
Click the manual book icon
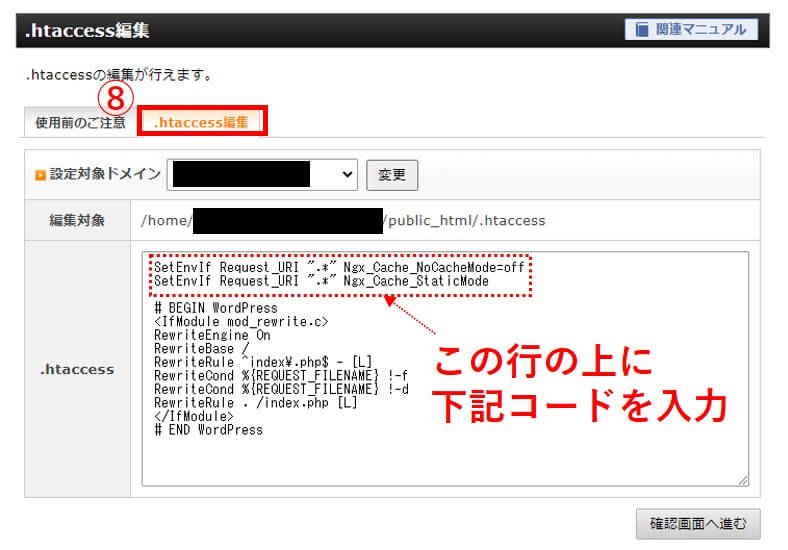(642, 29)
